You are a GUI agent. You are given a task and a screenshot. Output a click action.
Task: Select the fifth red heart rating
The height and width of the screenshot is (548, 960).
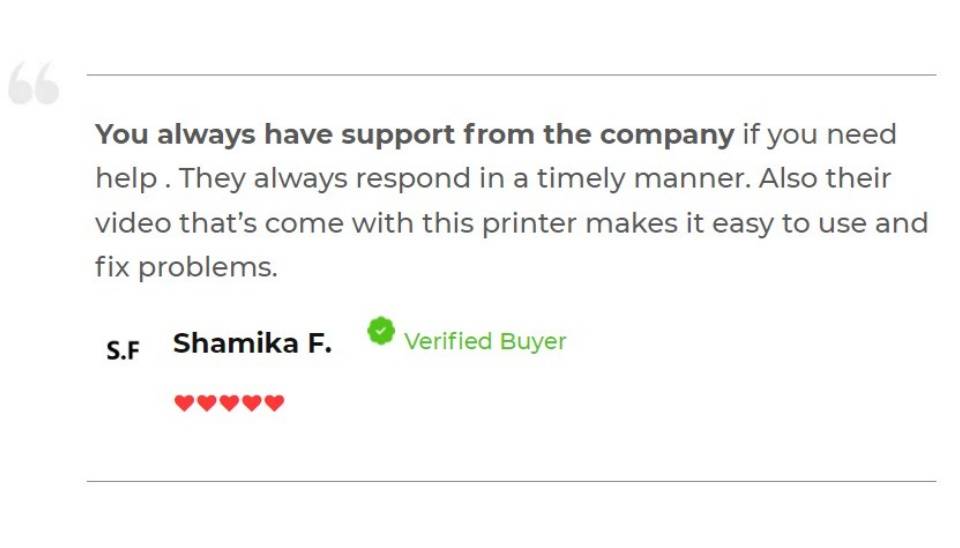[x=274, y=403]
